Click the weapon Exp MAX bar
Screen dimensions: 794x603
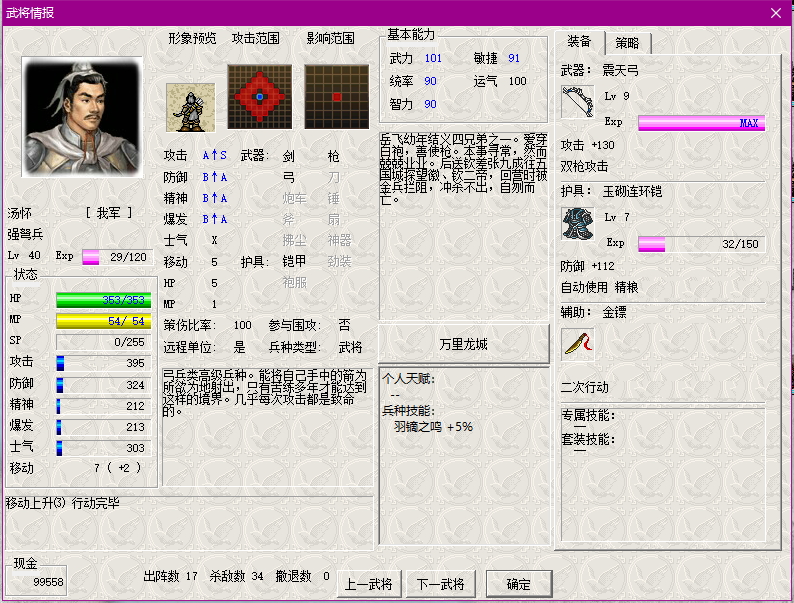coord(701,123)
